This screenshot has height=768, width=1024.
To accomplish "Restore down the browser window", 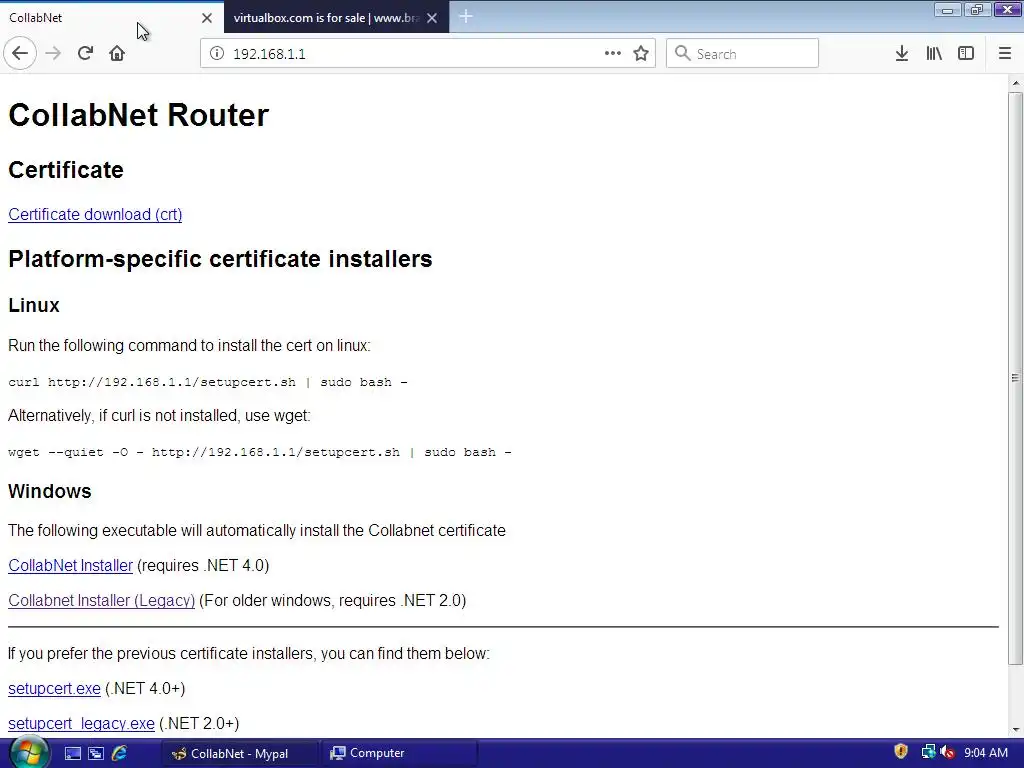I will tap(977, 9).
